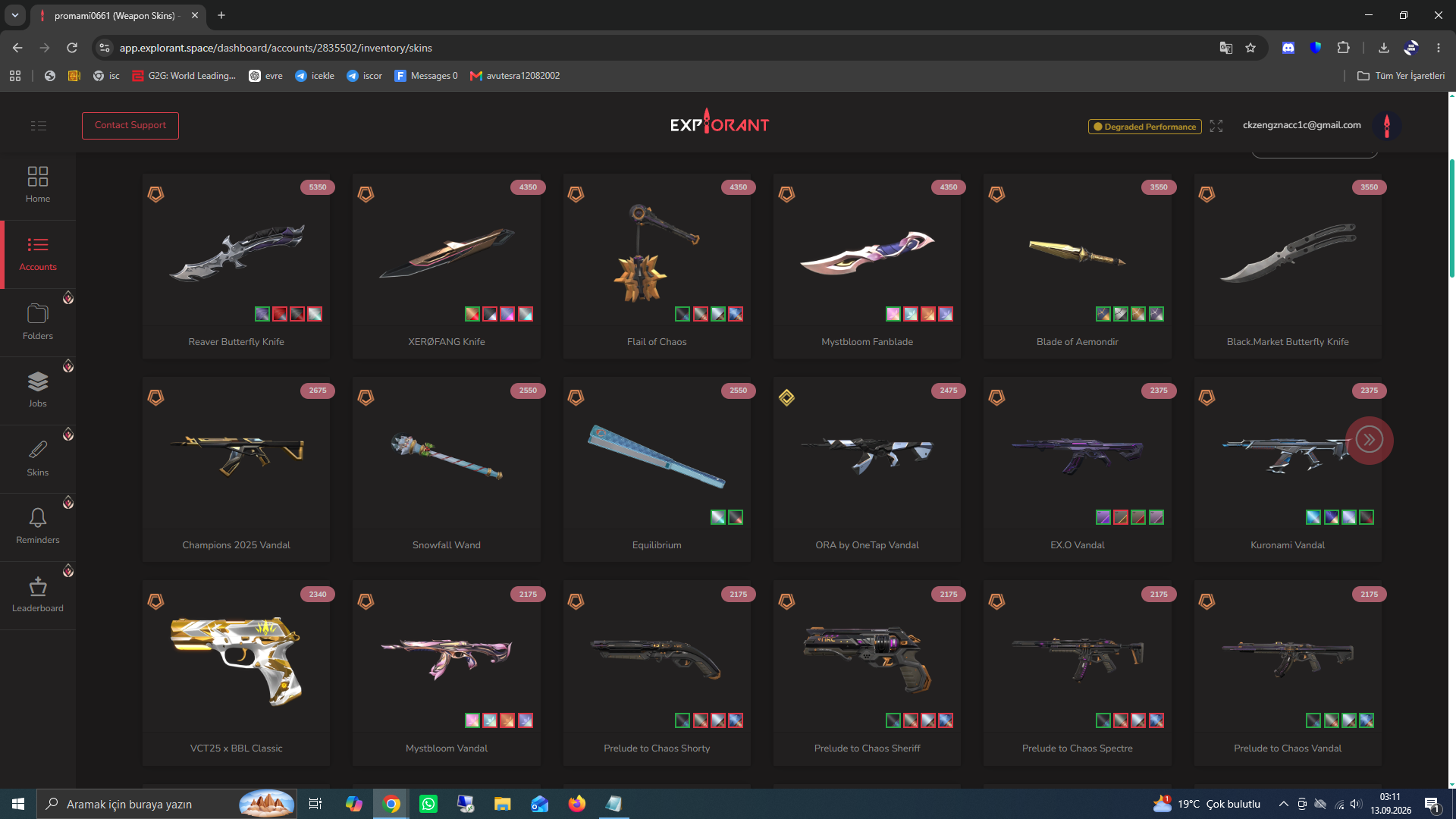Click the Windows taskbar search box
This screenshot has width=1456, height=819.
coord(167,804)
